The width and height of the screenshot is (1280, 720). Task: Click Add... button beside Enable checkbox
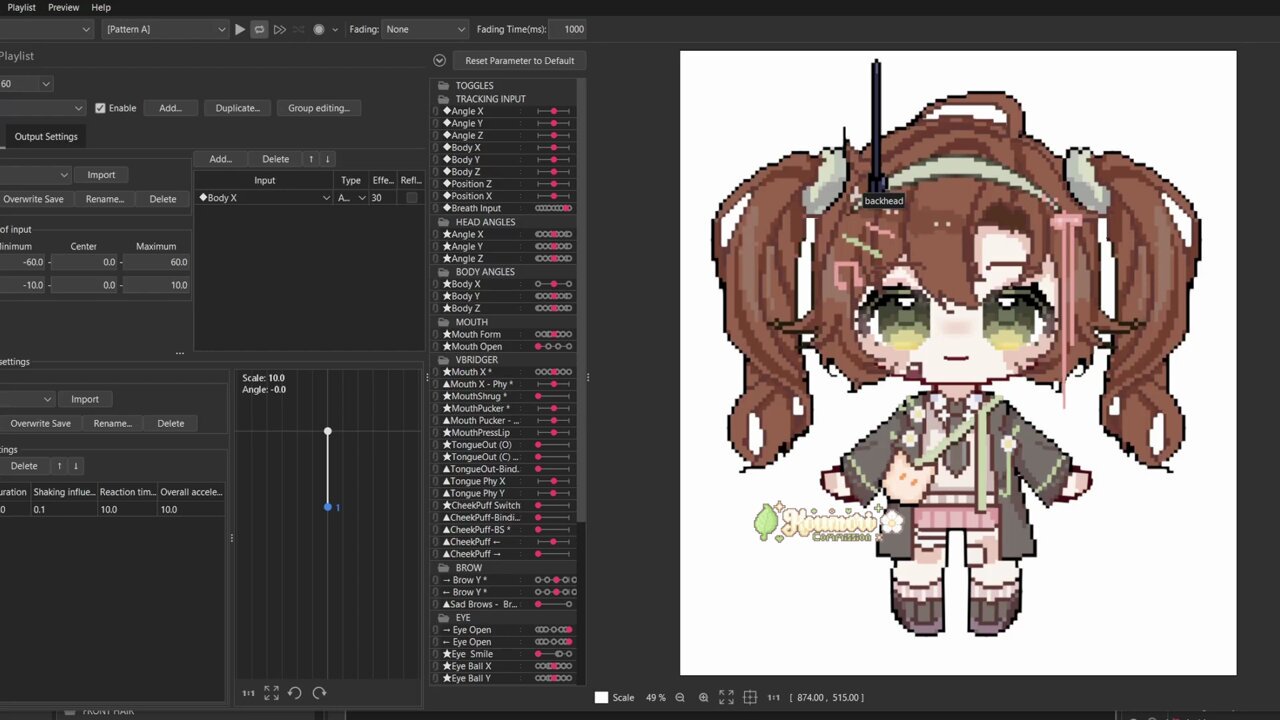click(170, 108)
